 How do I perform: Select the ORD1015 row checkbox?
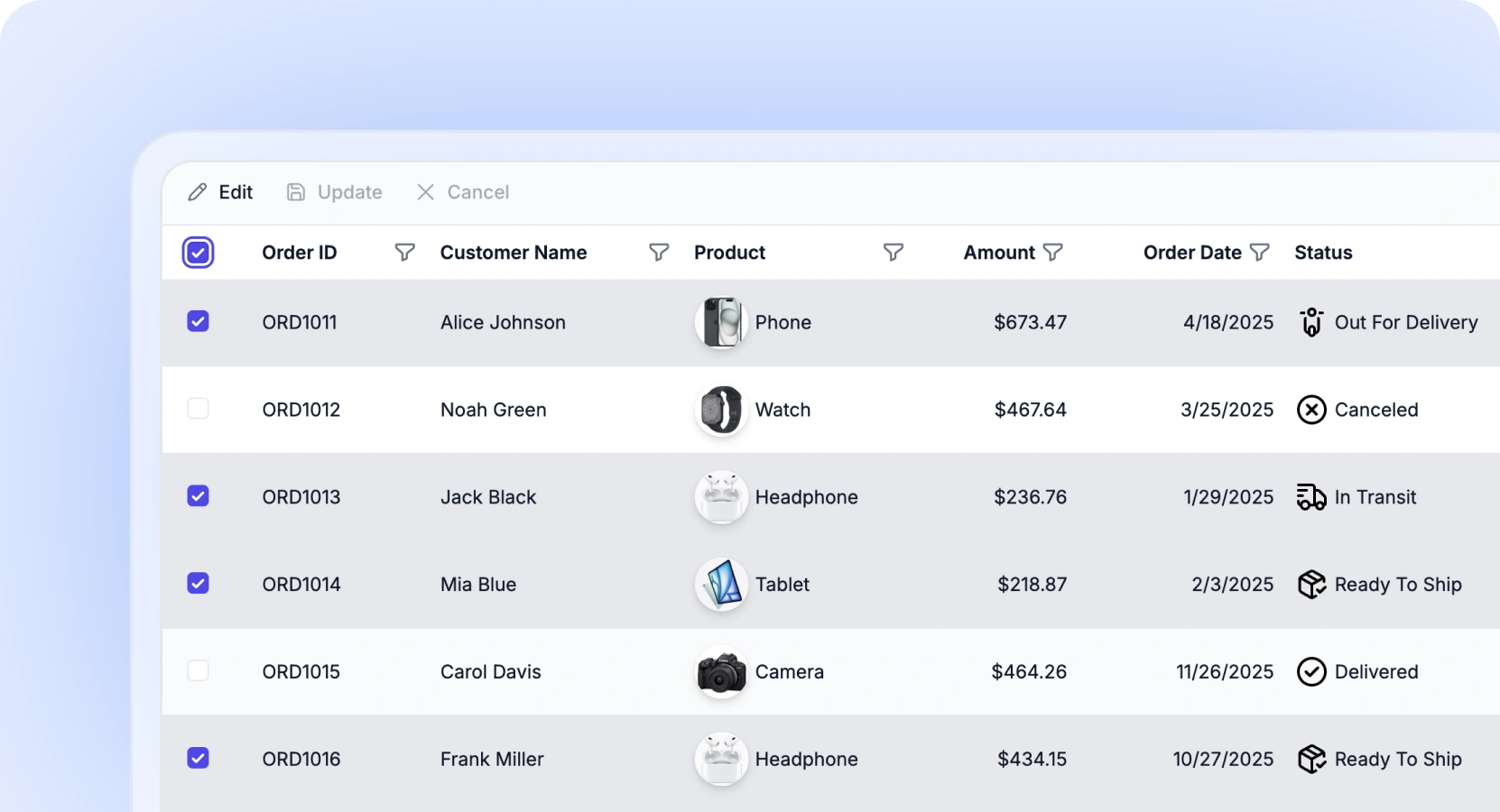[199, 671]
